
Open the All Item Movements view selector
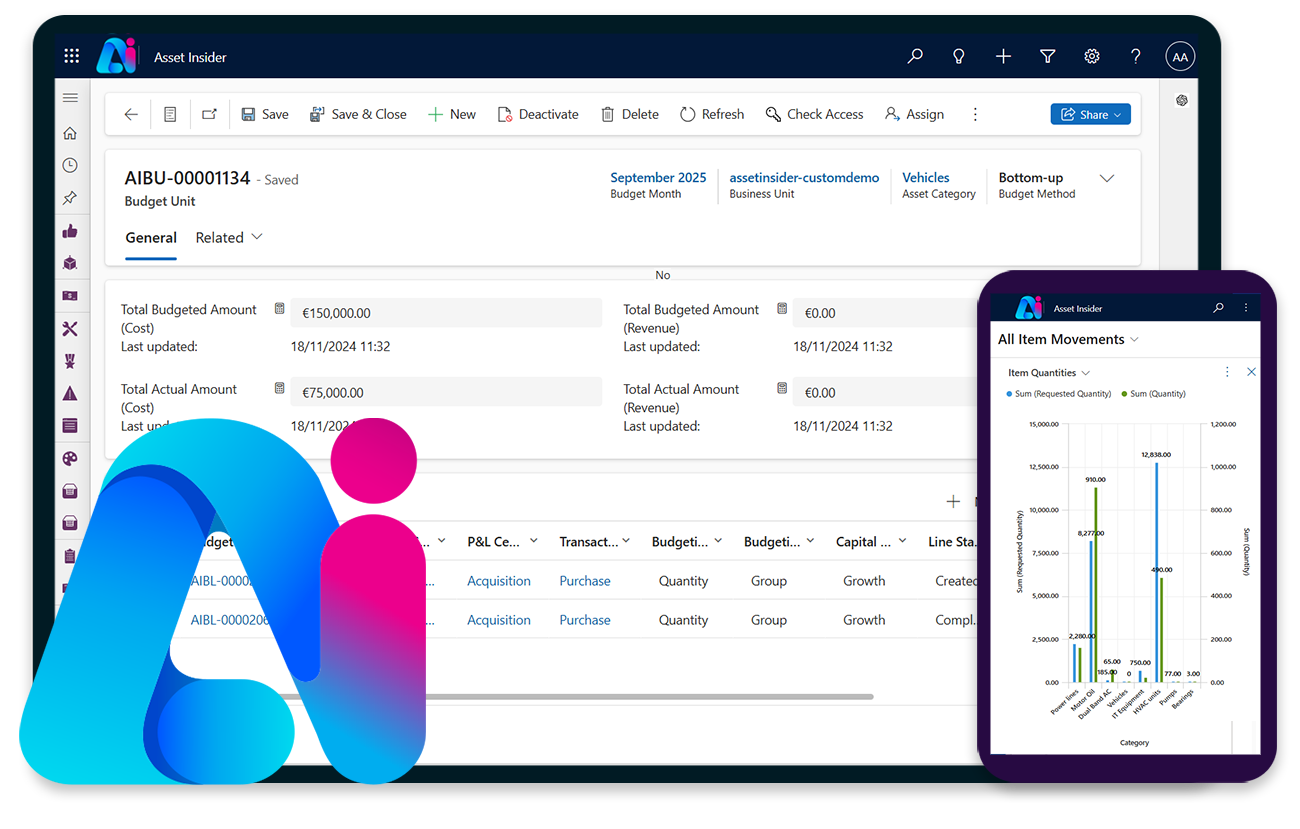[1068, 339]
